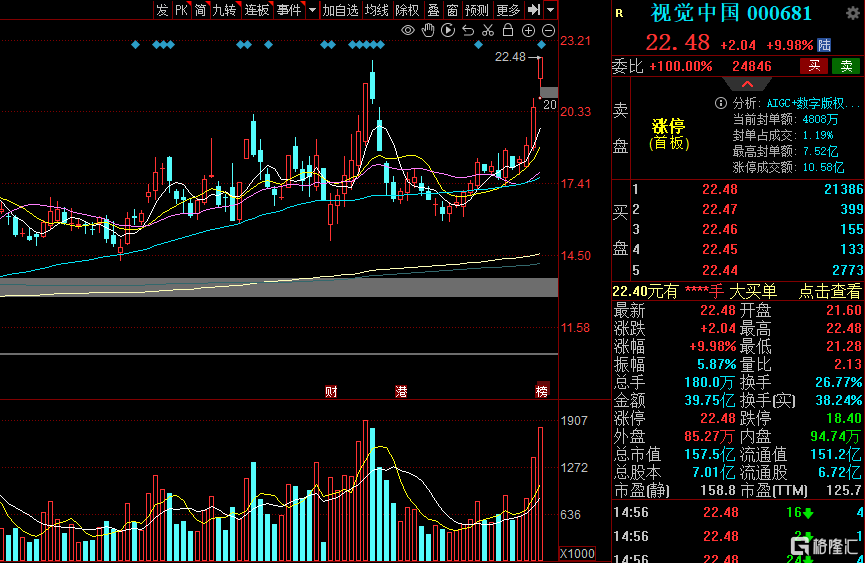Viewport: 865px width, 563px height.
Task: Toggle the 预测 forecast button
Action: [477, 10]
